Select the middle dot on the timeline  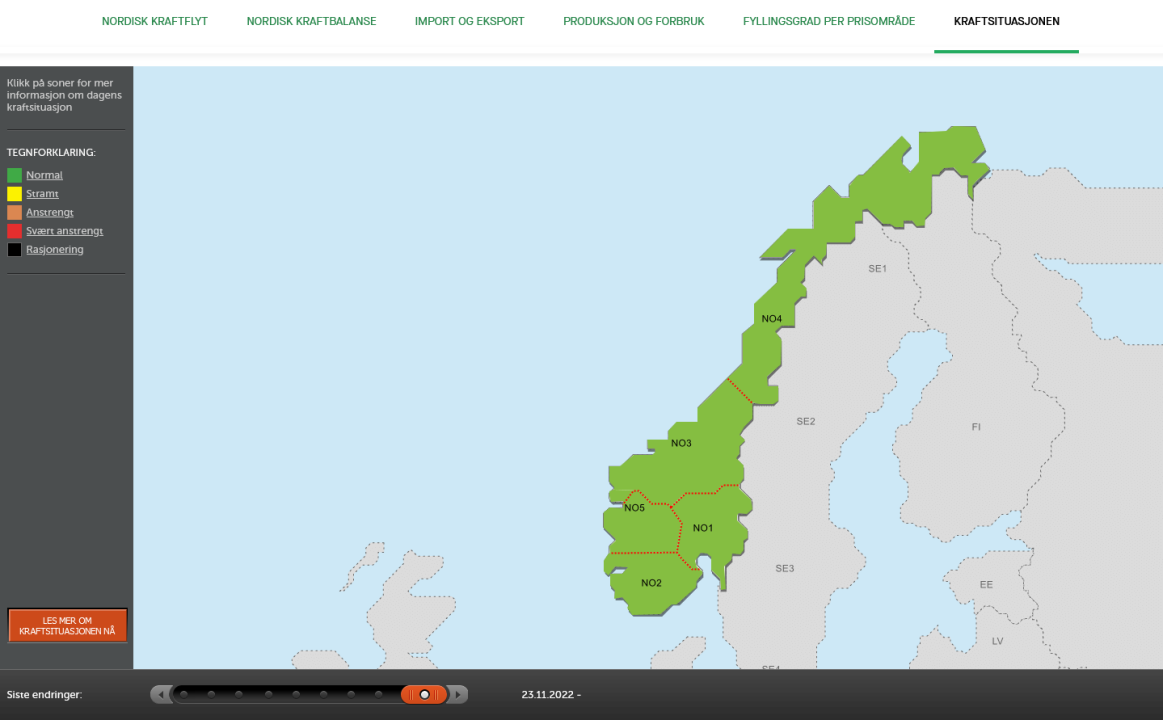pos(295,693)
